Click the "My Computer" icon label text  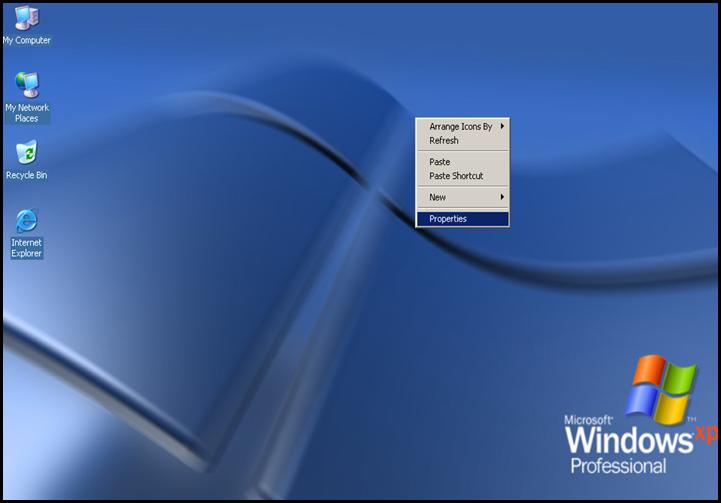click(x=27, y=41)
